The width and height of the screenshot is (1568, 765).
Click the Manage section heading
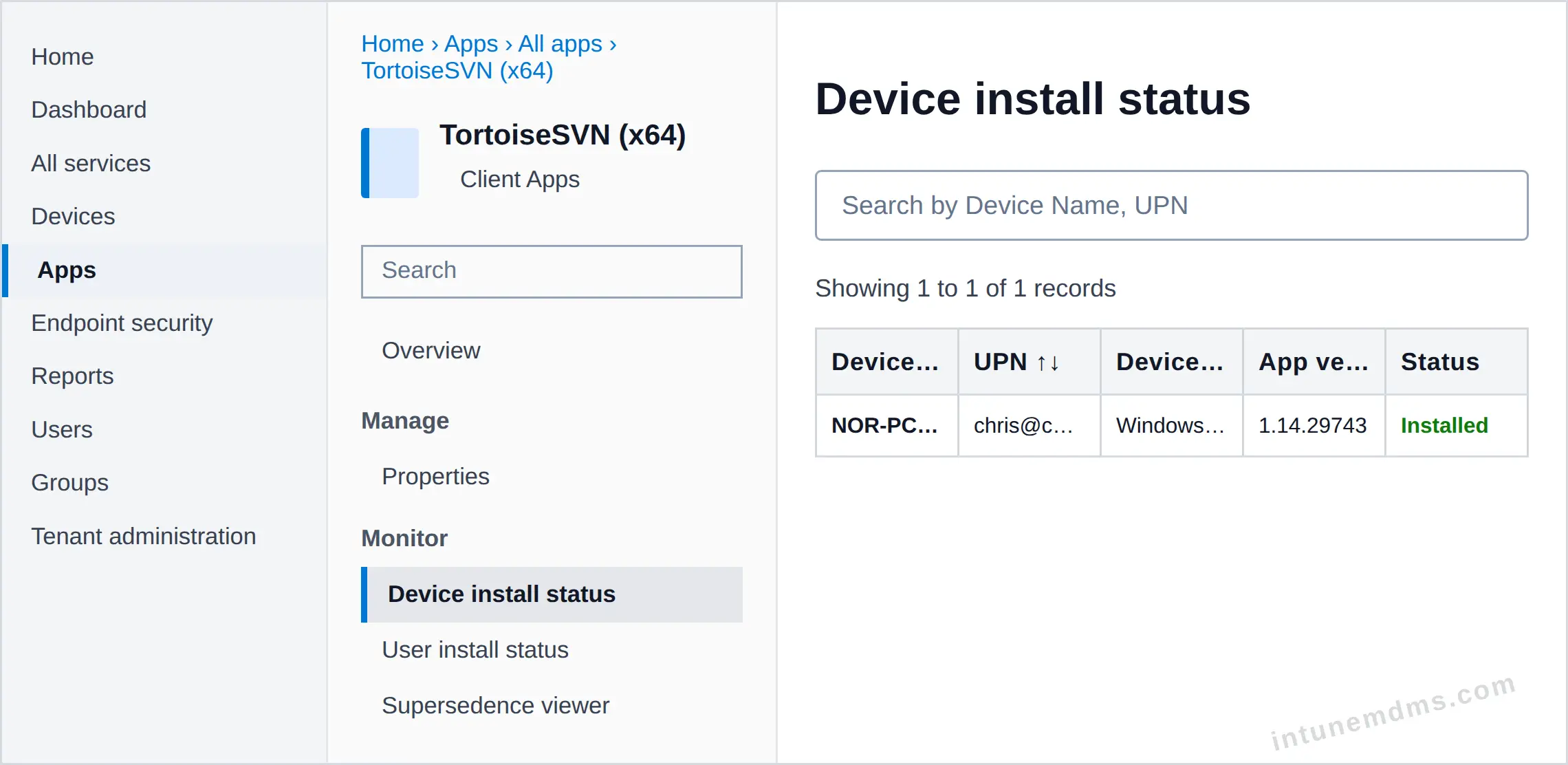coord(405,420)
